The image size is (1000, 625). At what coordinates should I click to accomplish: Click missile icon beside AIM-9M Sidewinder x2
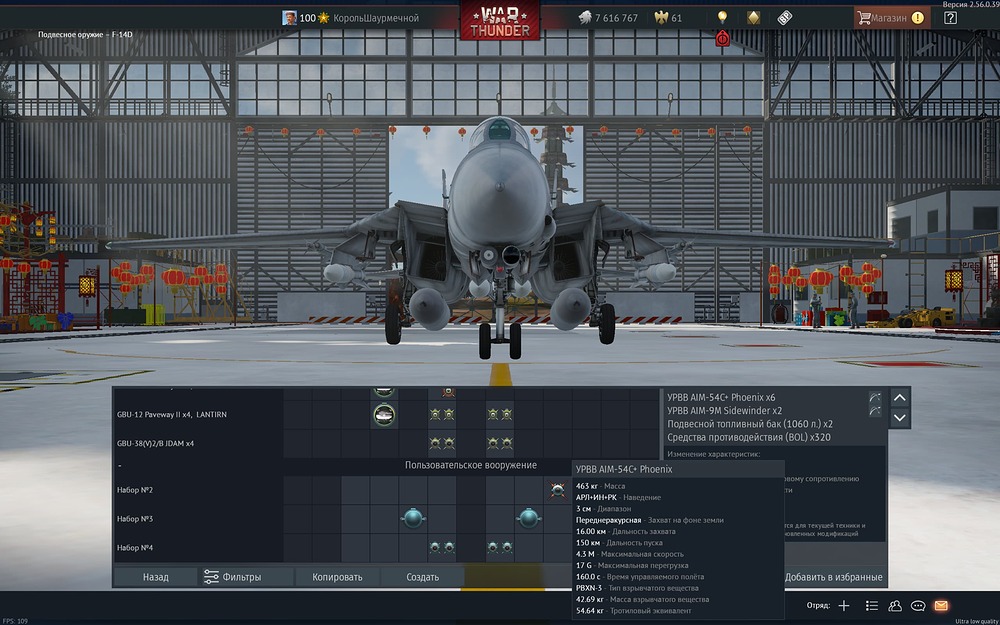(x=874, y=411)
